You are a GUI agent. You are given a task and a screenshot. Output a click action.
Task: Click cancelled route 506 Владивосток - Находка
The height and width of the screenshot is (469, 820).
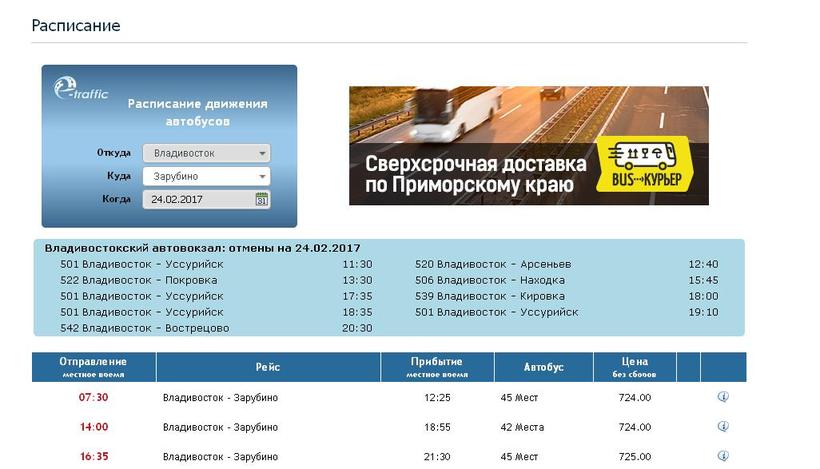coord(496,280)
